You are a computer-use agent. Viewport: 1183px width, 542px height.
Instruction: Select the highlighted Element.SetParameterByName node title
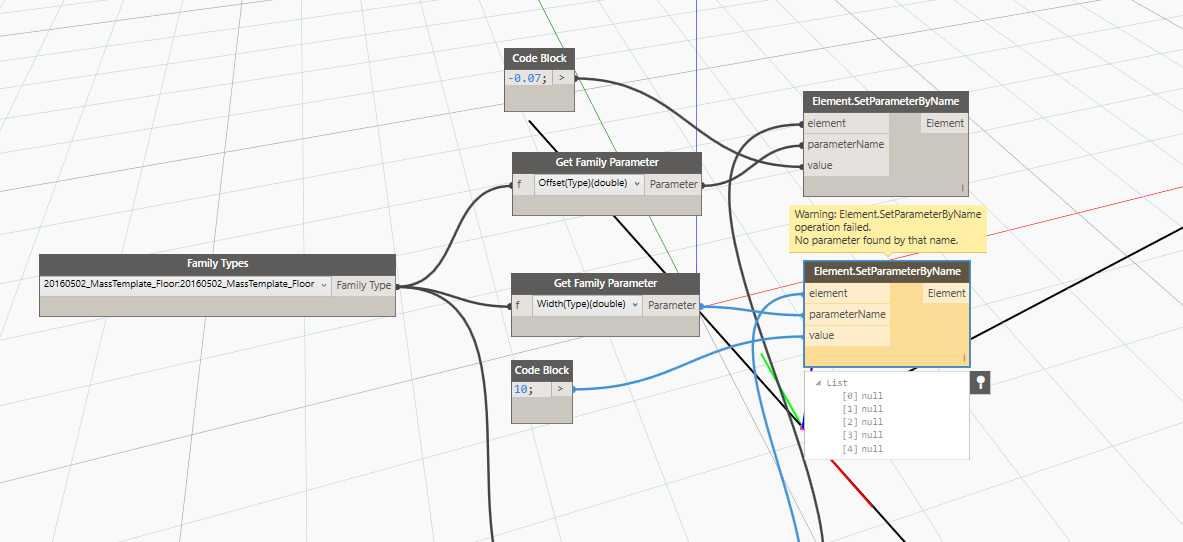pyautogui.click(x=886, y=271)
